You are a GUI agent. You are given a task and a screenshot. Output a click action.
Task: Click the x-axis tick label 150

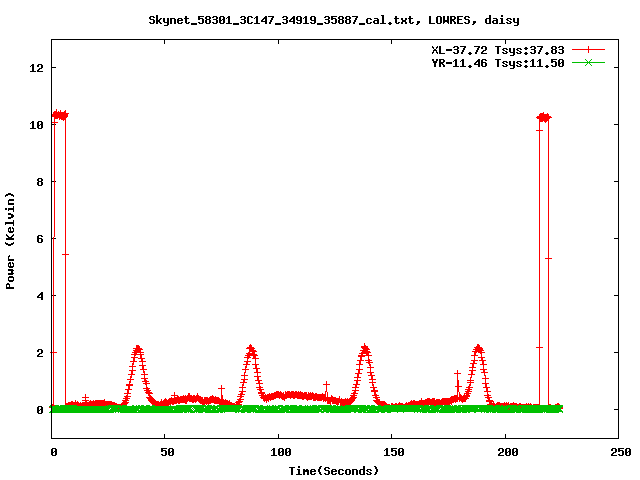[394, 452]
